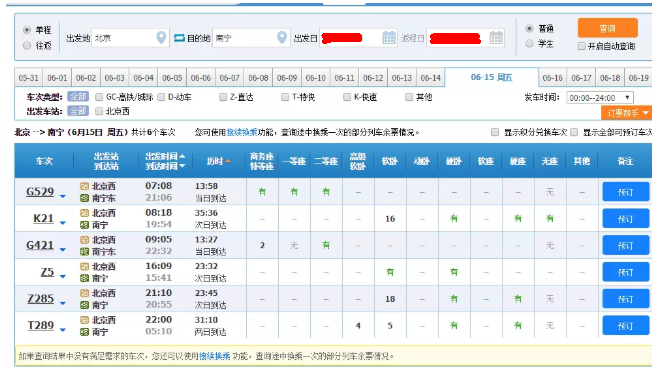Click the departure station location pin icon
This screenshot has height=368, width=652.
161,37
